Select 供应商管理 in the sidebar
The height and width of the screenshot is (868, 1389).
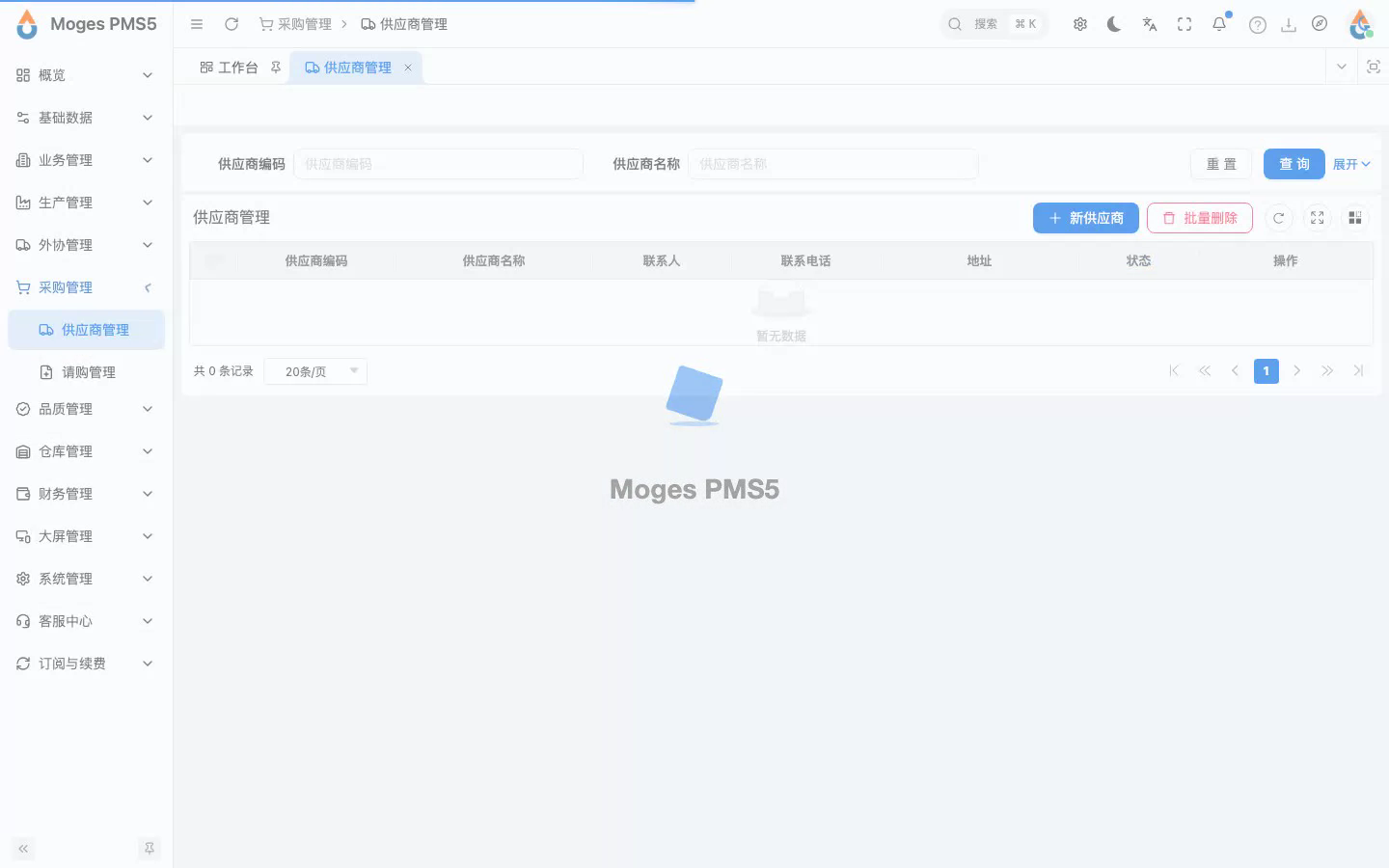(87, 330)
